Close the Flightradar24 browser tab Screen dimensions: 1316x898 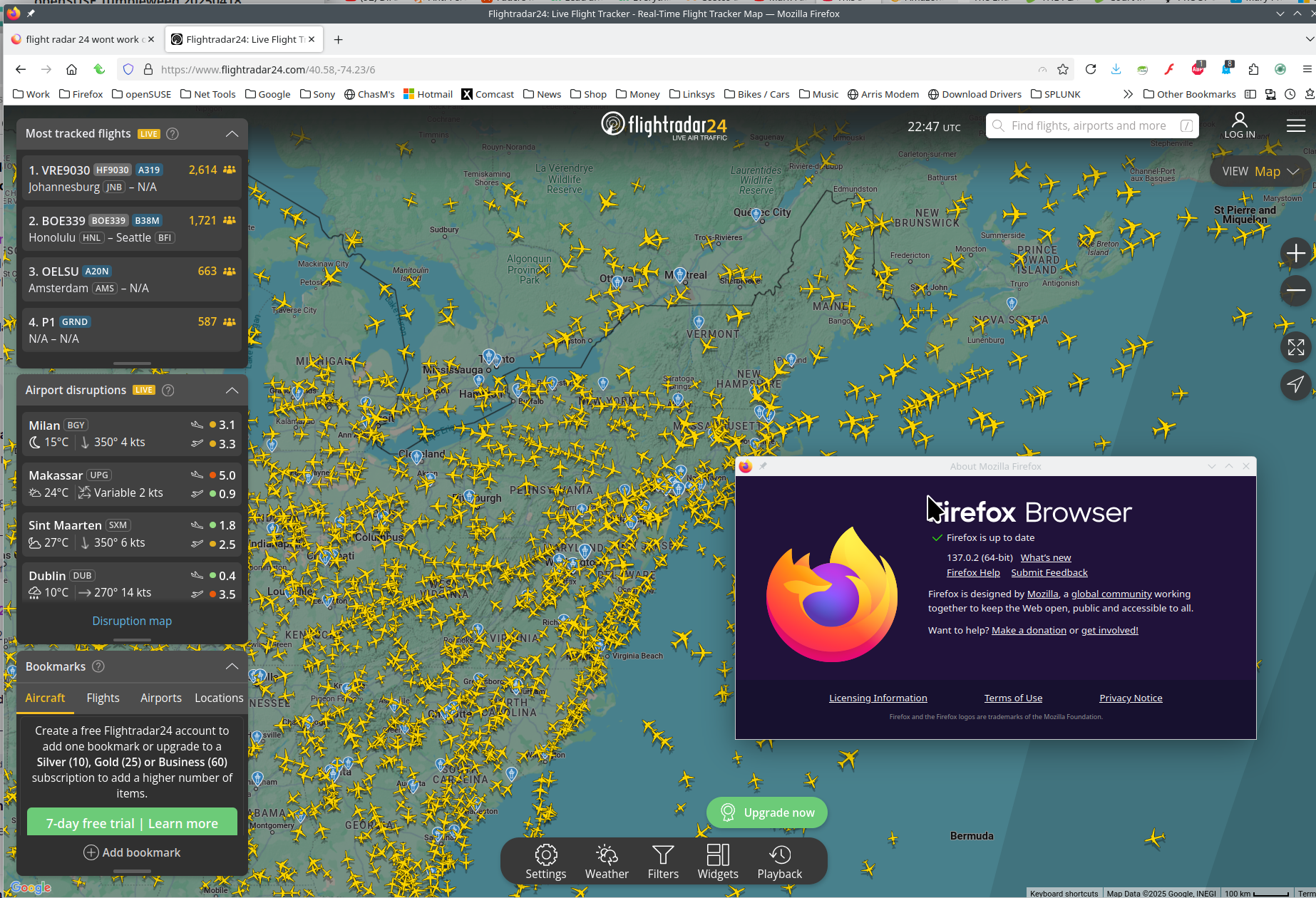(312, 39)
